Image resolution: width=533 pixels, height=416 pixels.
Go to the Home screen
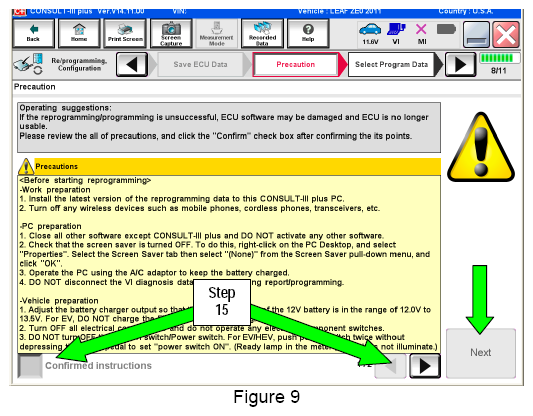click(79, 33)
